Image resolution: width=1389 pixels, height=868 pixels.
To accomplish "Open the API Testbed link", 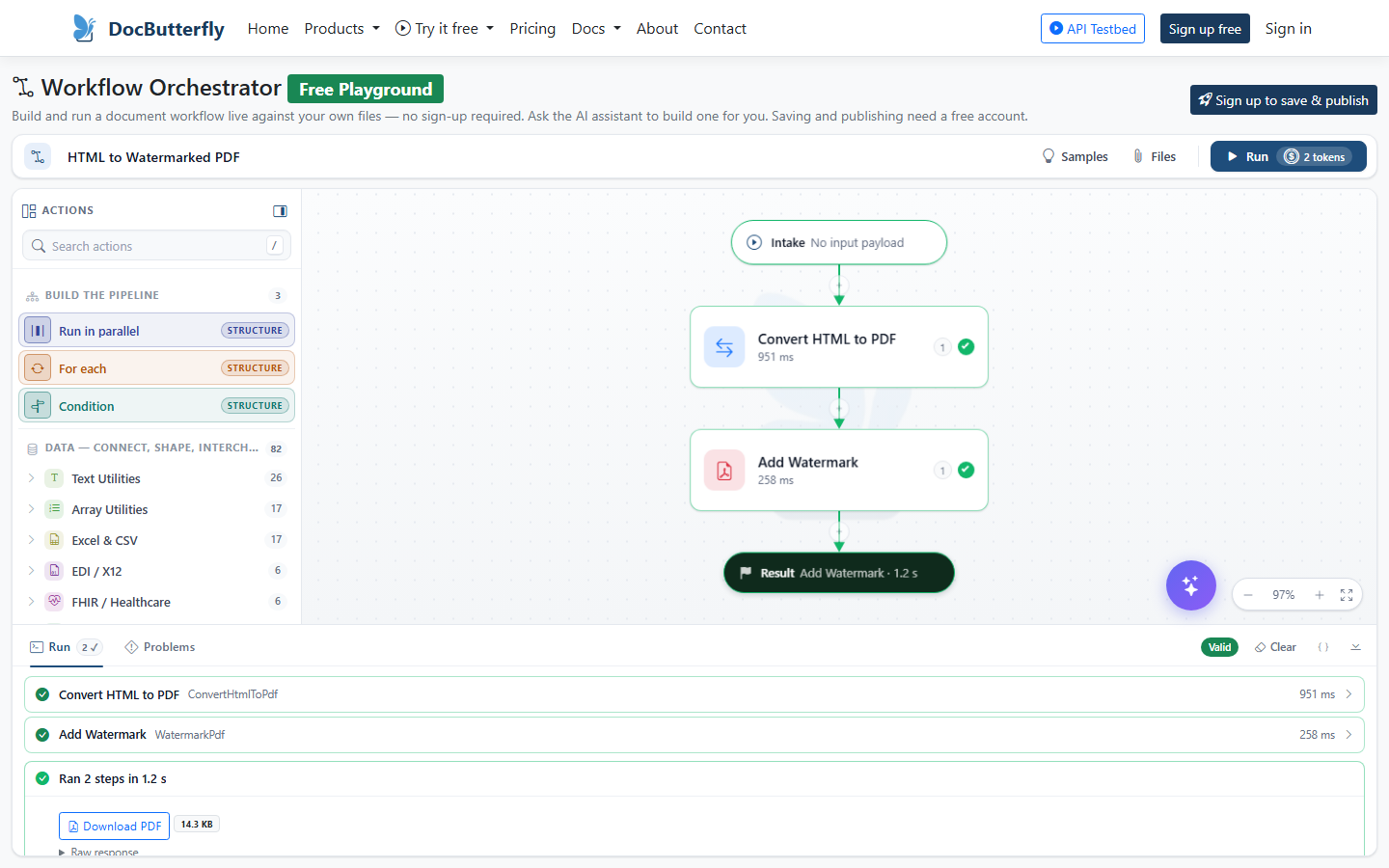I will pyautogui.click(x=1093, y=29).
